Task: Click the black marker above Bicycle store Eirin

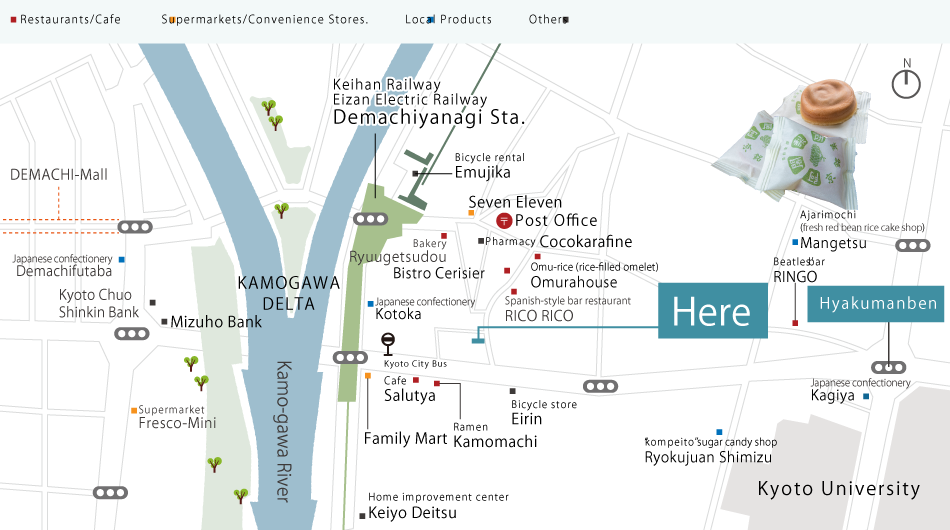Action: [513, 391]
